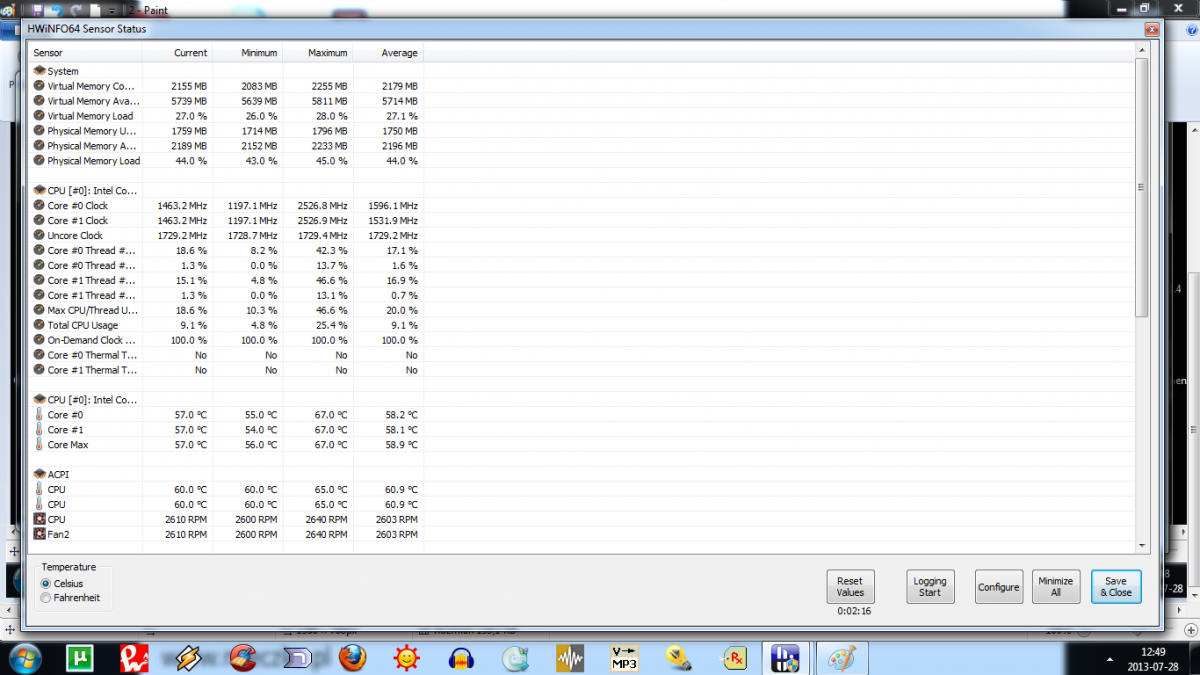Click the Current column header
The image size is (1200, 675).
178,53
